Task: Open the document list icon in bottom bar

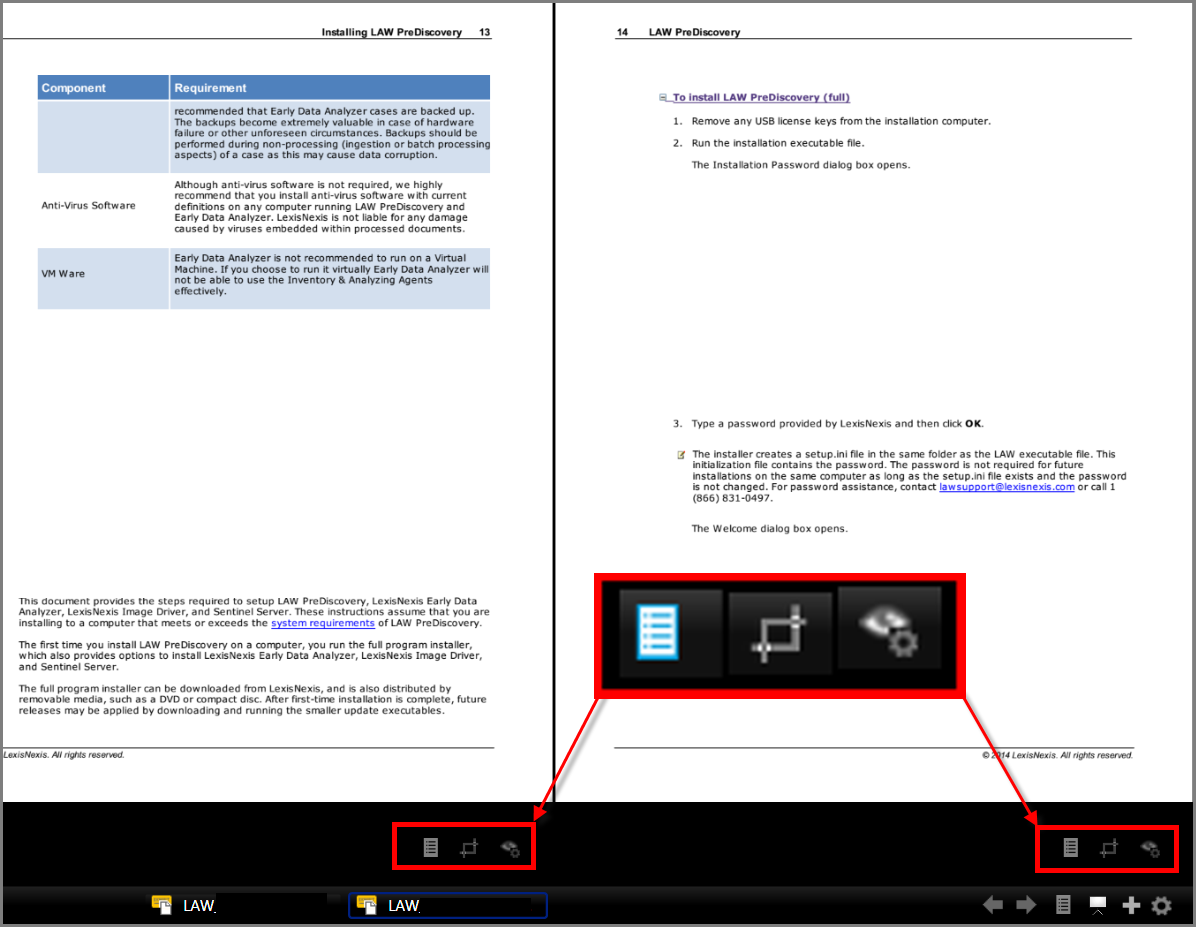Action: [1063, 905]
